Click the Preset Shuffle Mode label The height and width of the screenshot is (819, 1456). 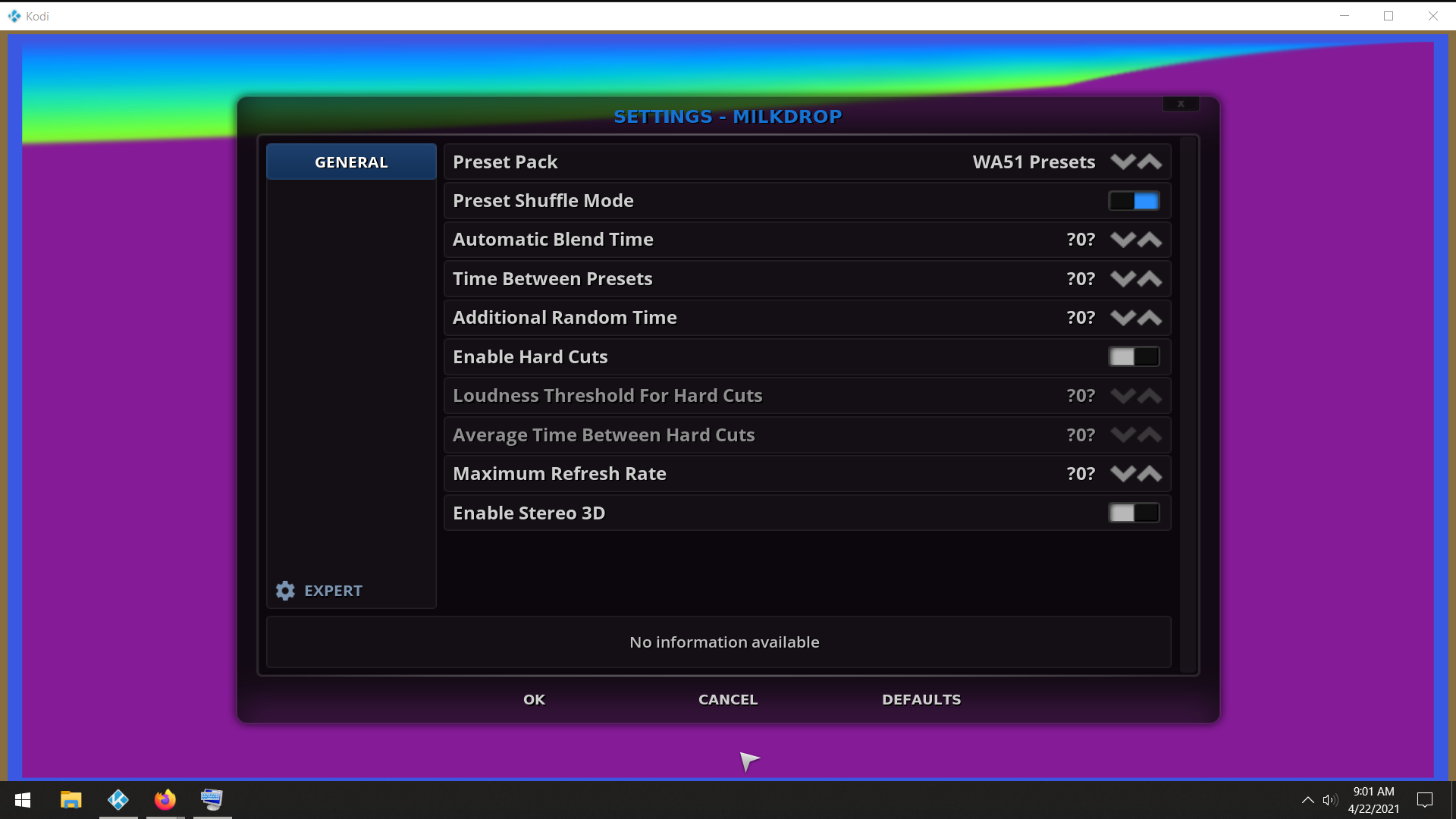[543, 201]
